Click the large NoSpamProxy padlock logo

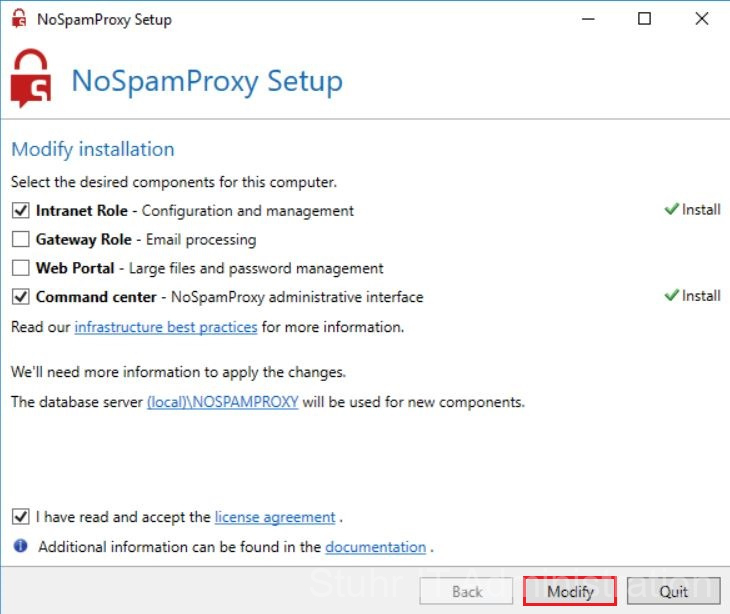click(31, 78)
